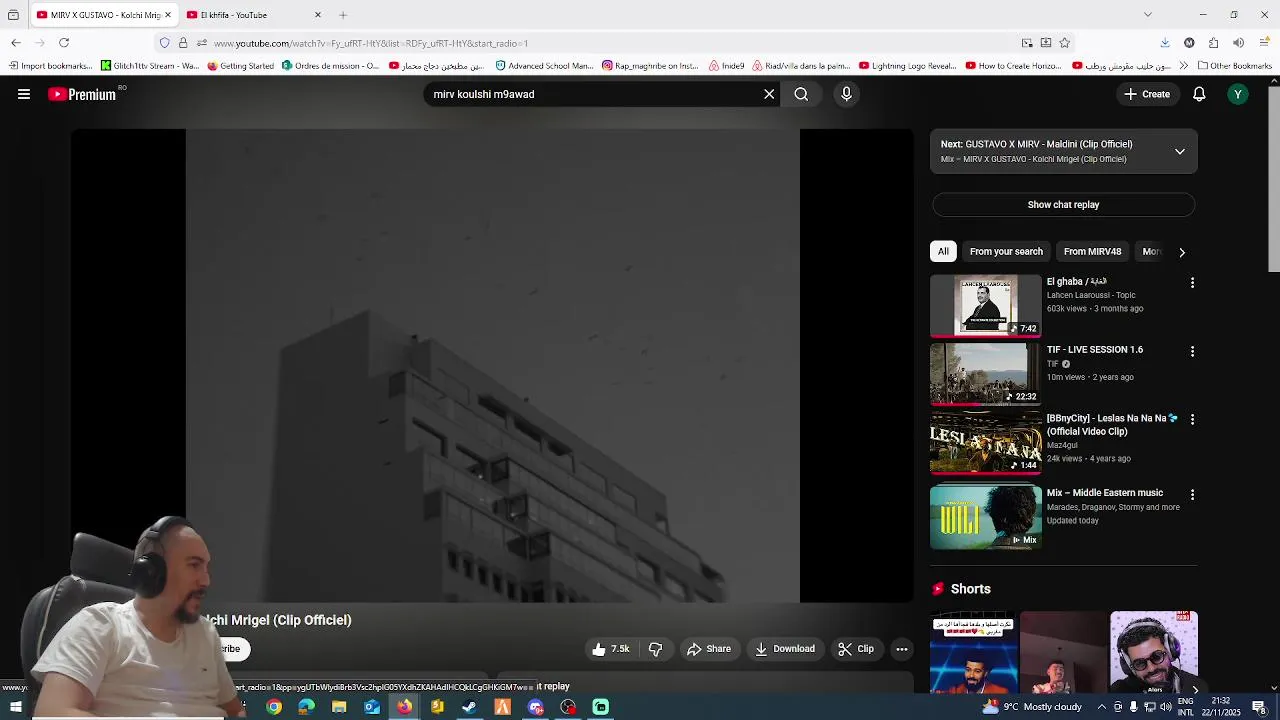Open Import bookmarks item
The width and height of the screenshot is (1280, 720).
click(x=50, y=66)
